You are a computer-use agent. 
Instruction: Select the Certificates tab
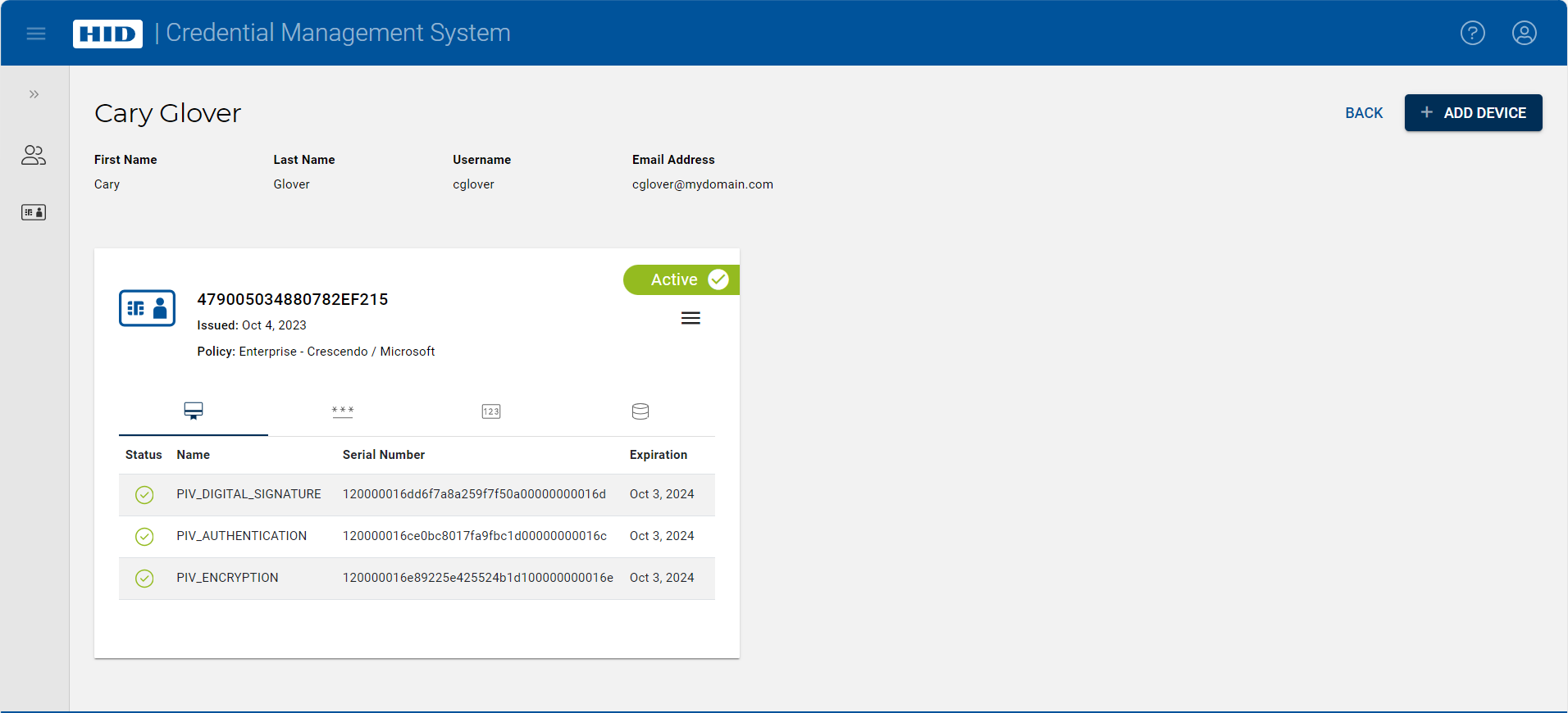[x=194, y=411]
